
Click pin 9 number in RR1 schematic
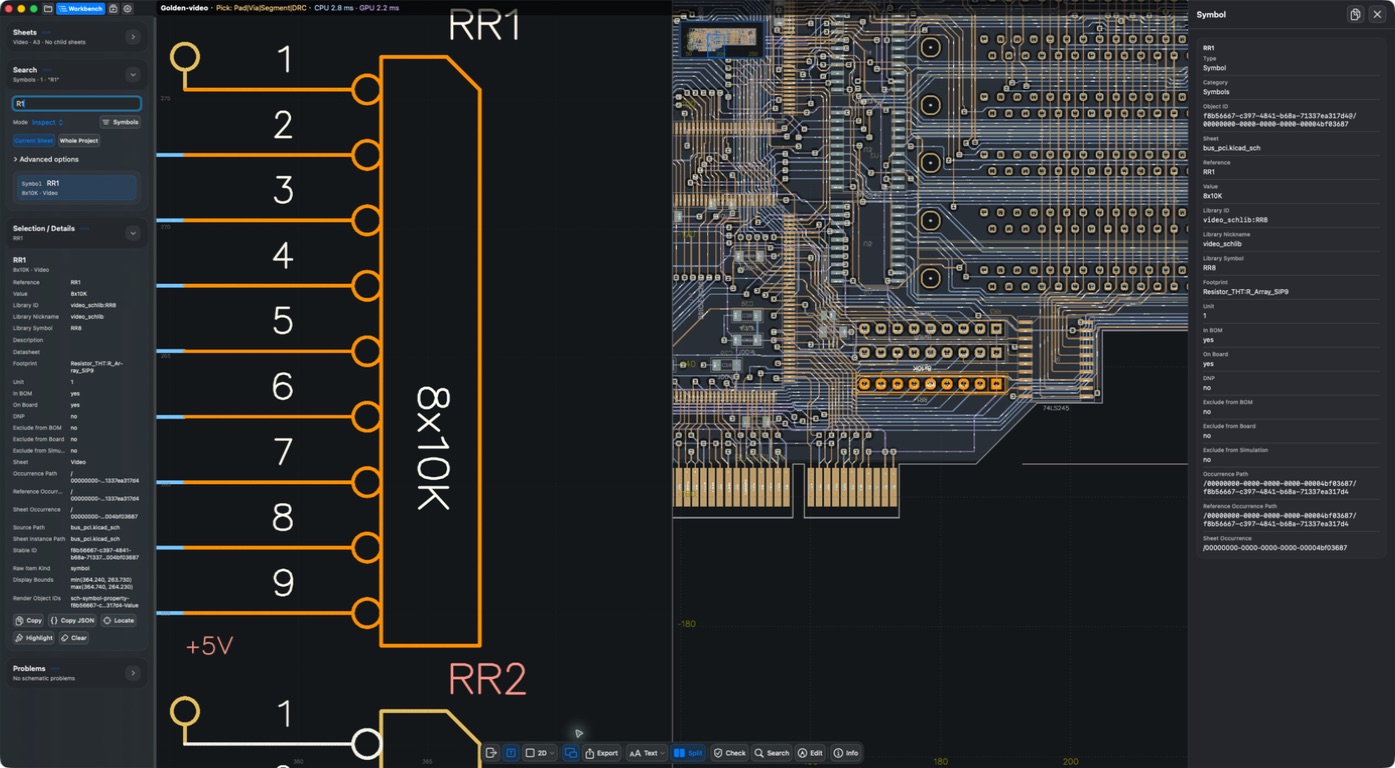pos(283,583)
